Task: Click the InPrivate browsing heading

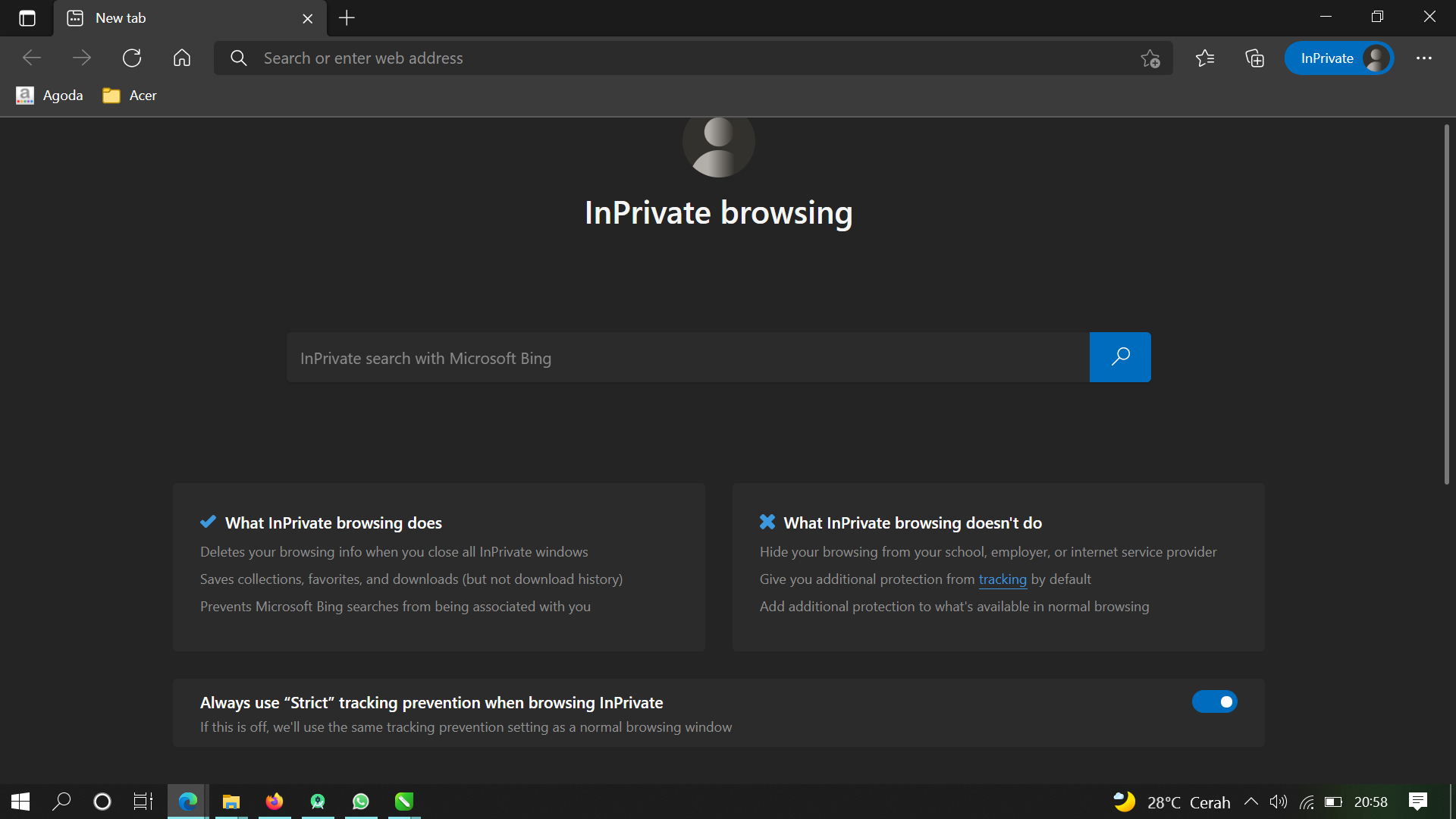Action: point(718,213)
